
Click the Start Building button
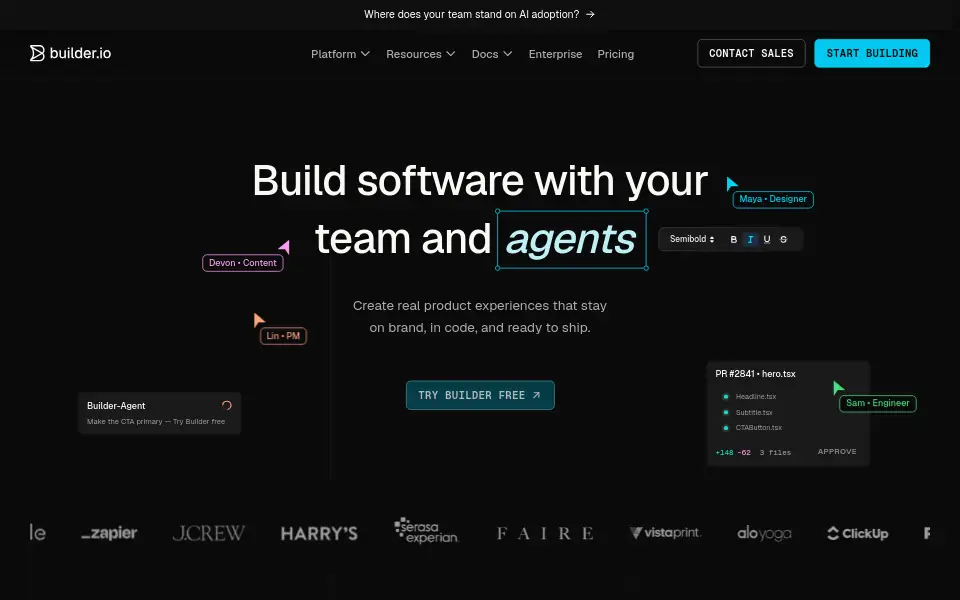point(872,53)
